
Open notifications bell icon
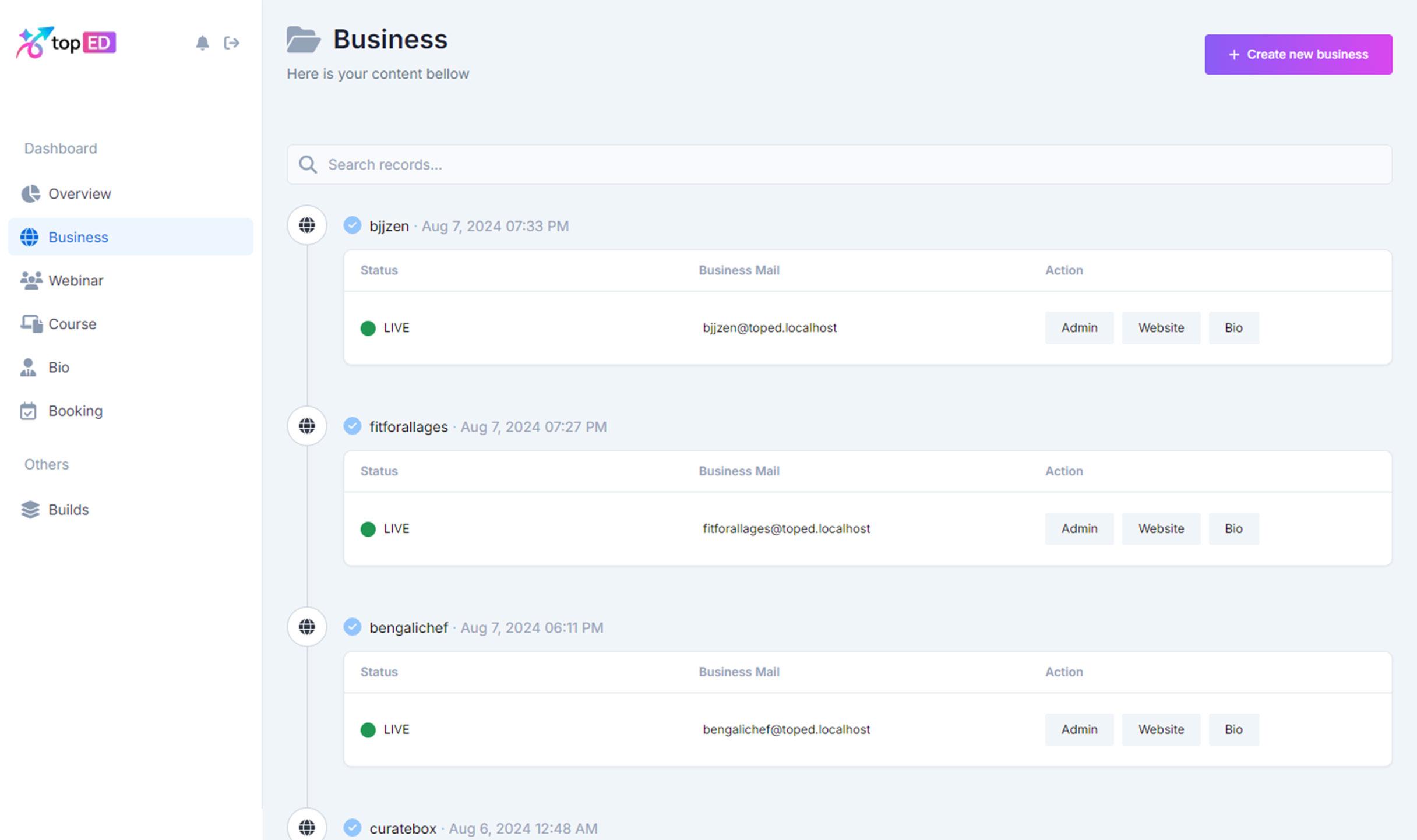pyautogui.click(x=202, y=43)
